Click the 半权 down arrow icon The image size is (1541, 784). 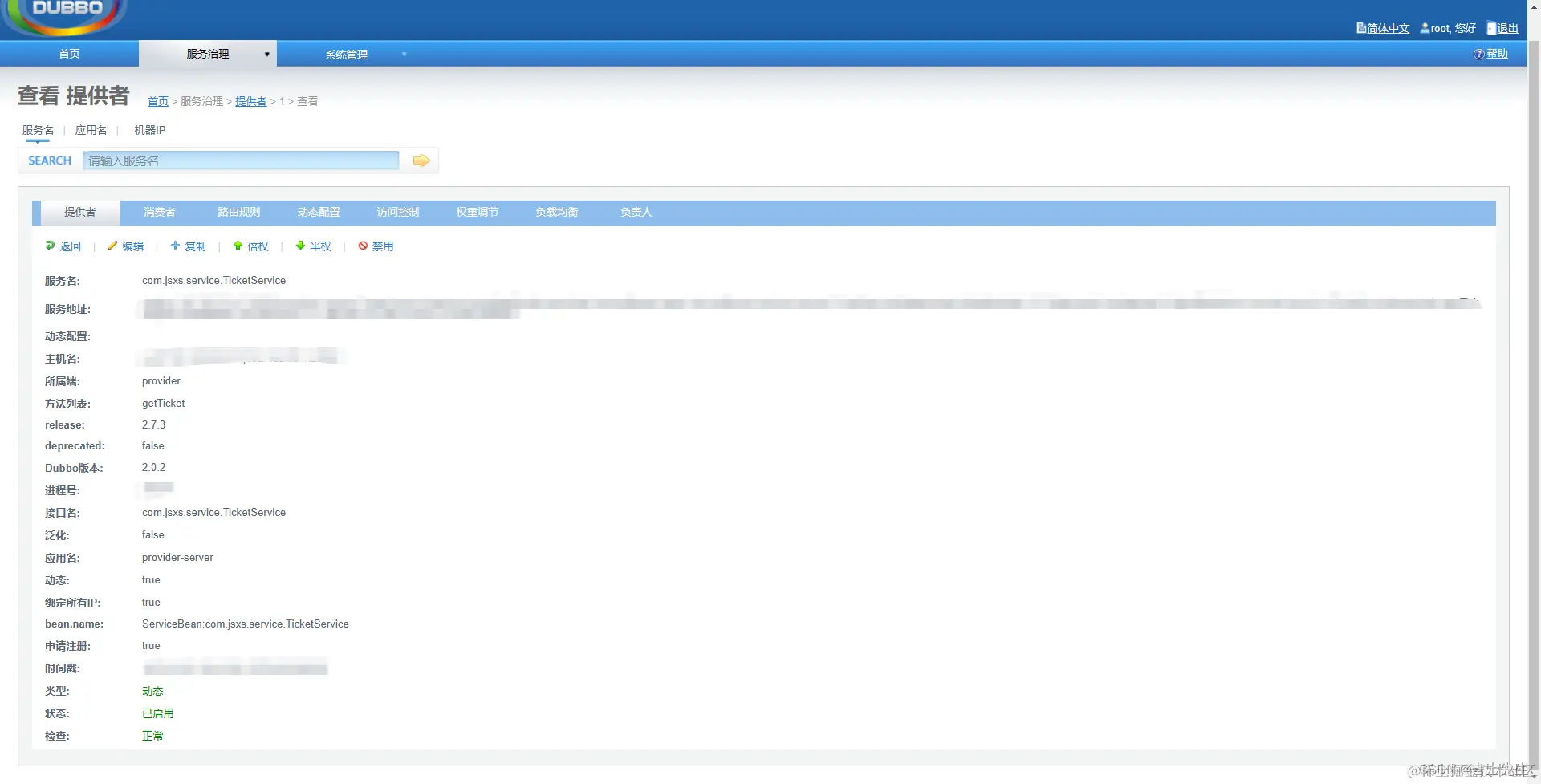pos(300,246)
